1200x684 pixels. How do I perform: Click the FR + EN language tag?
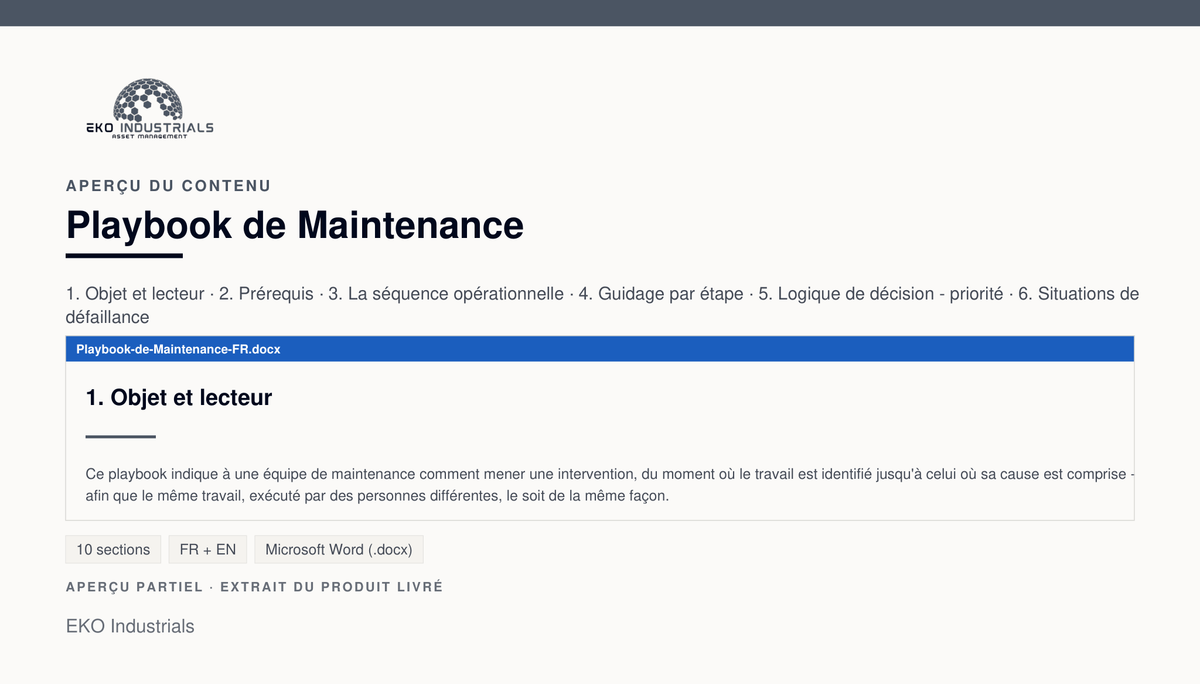point(208,549)
